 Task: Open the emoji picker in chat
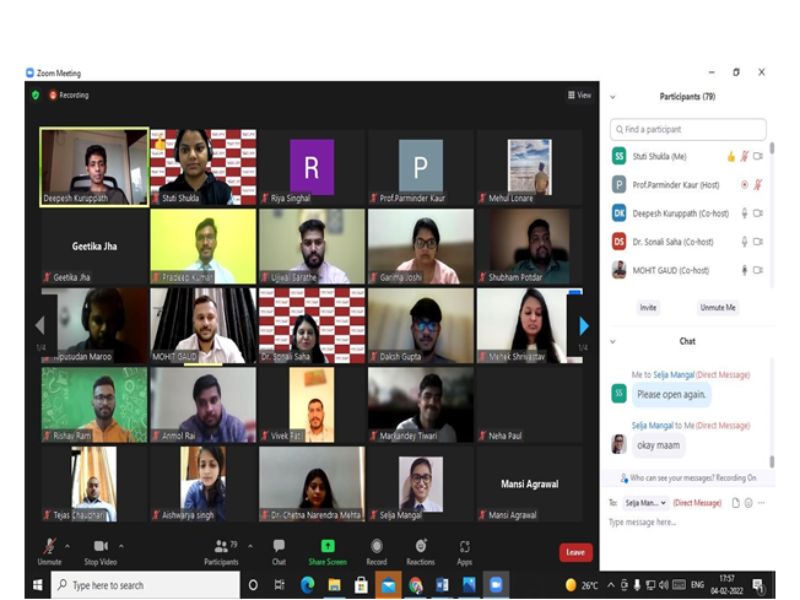click(748, 503)
